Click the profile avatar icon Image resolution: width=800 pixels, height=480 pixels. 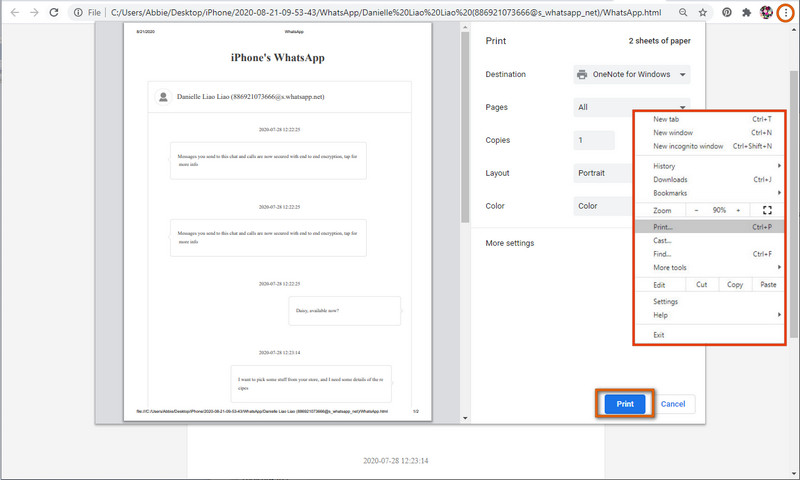(766, 12)
